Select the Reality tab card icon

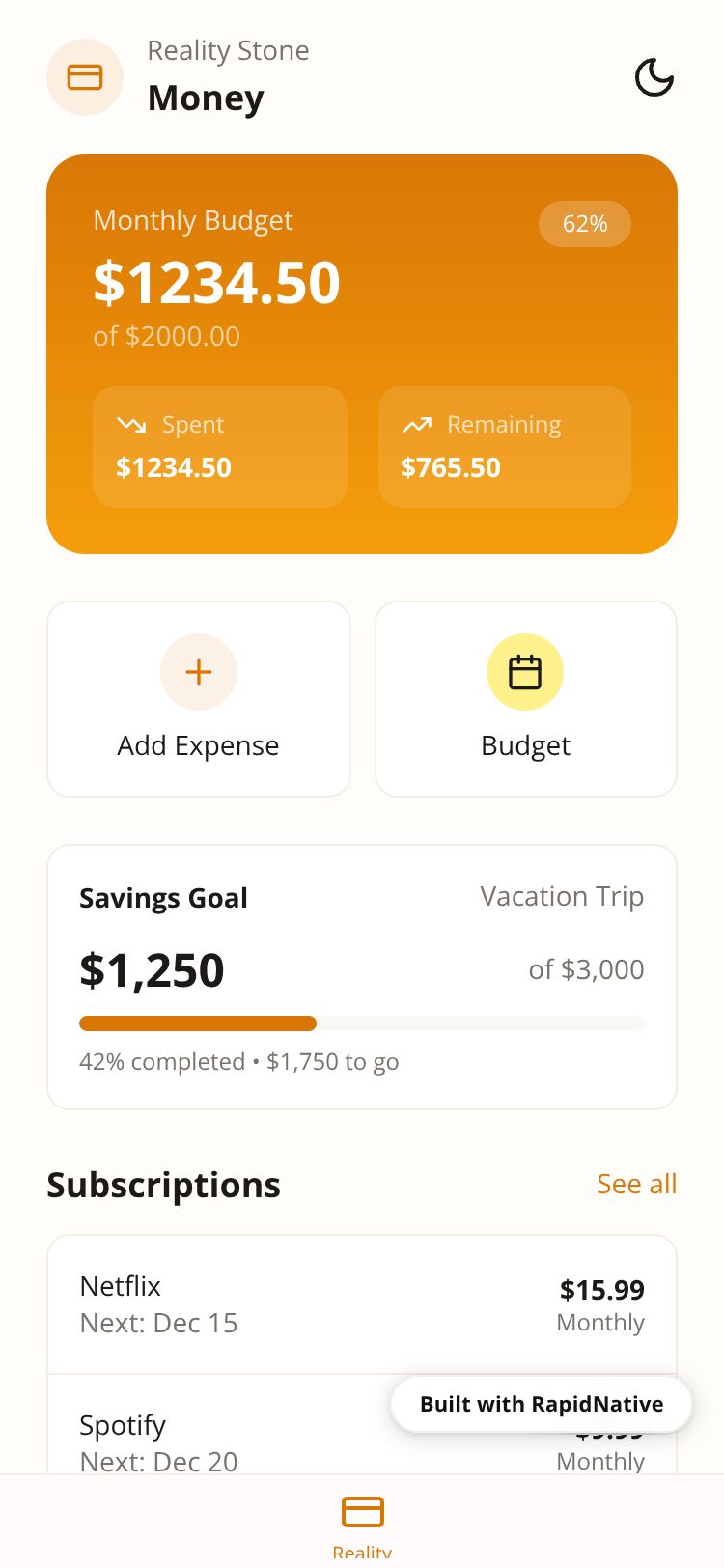click(363, 1511)
